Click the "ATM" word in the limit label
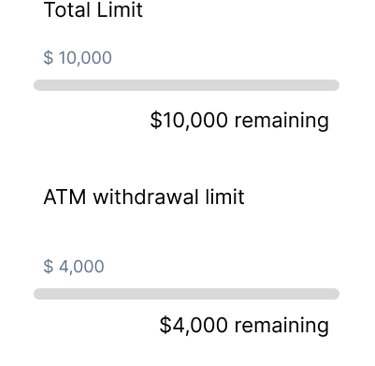This screenshot has height=366, width=375. tap(65, 197)
